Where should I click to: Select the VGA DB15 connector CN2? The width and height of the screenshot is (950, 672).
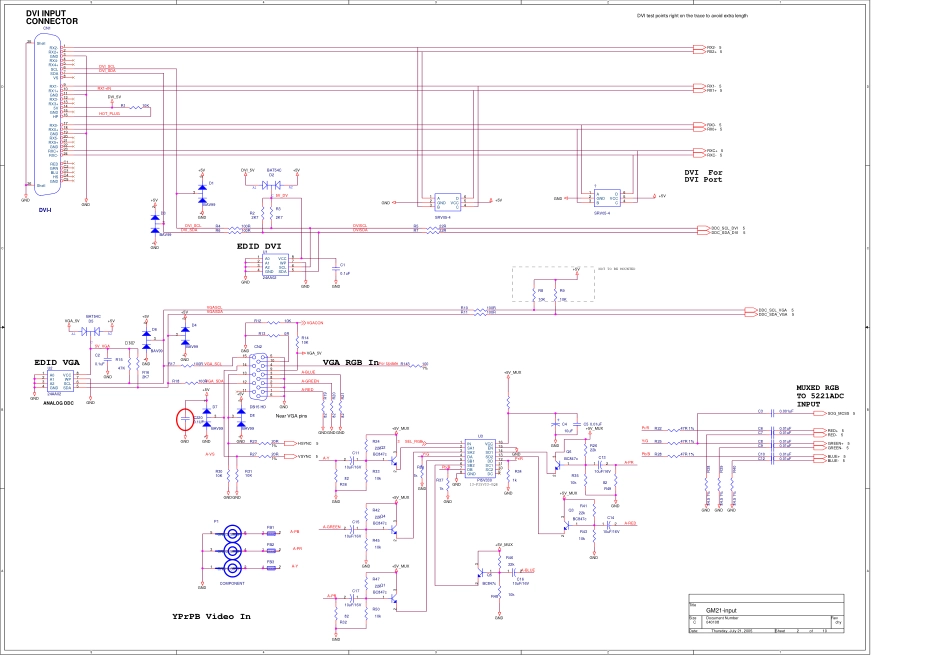(258, 376)
